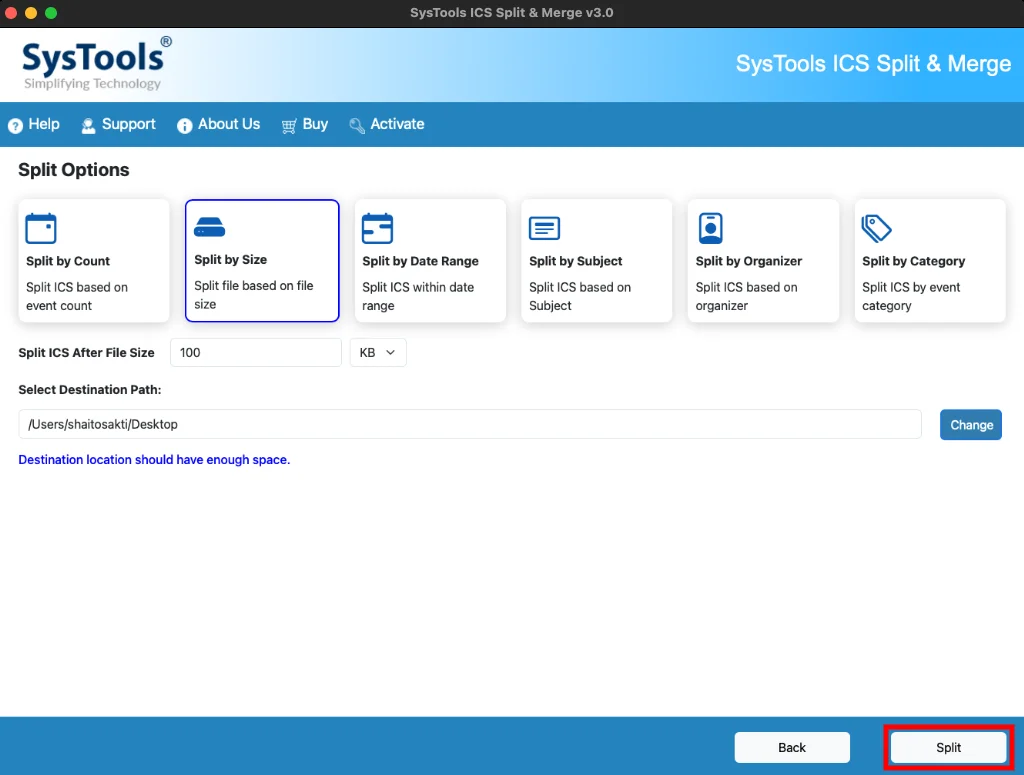Click the destination path text field

[470, 424]
